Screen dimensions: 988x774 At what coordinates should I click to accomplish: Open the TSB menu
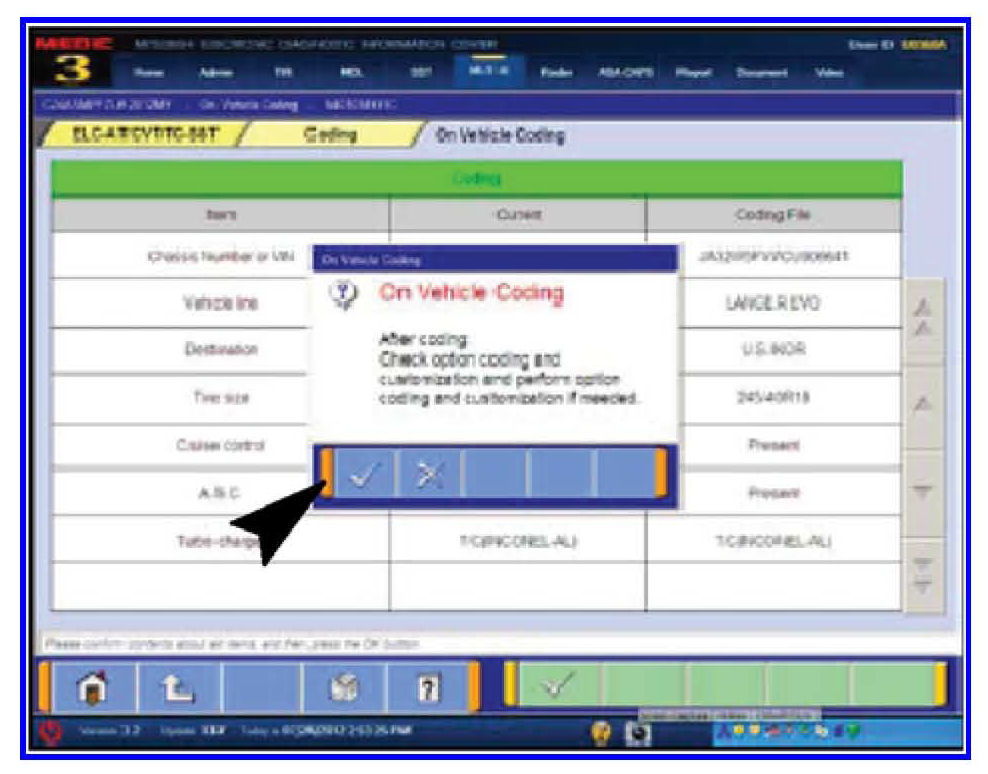(284, 73)
